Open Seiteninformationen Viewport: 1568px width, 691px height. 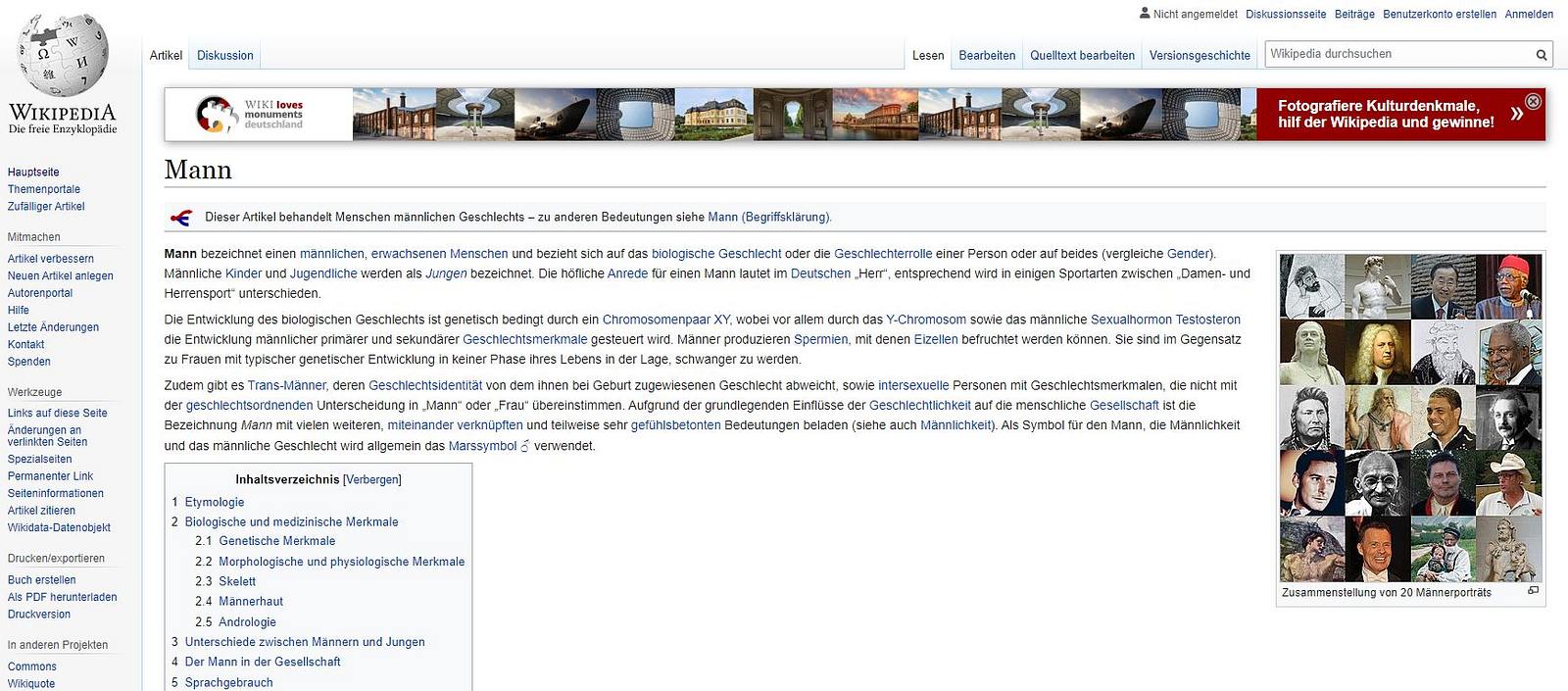pyautogui.click(x=56, y=494)
